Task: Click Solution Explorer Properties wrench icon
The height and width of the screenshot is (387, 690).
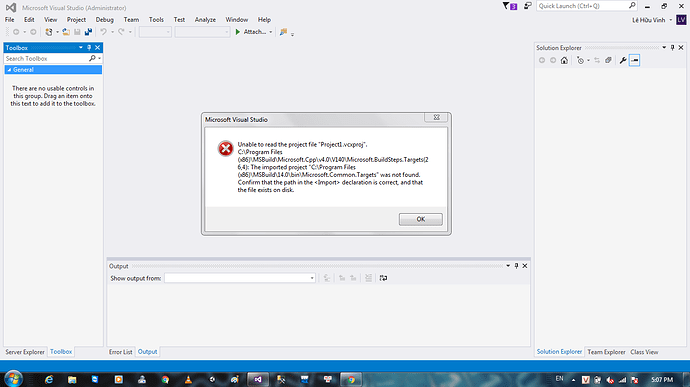Action: tap(623, 60)
